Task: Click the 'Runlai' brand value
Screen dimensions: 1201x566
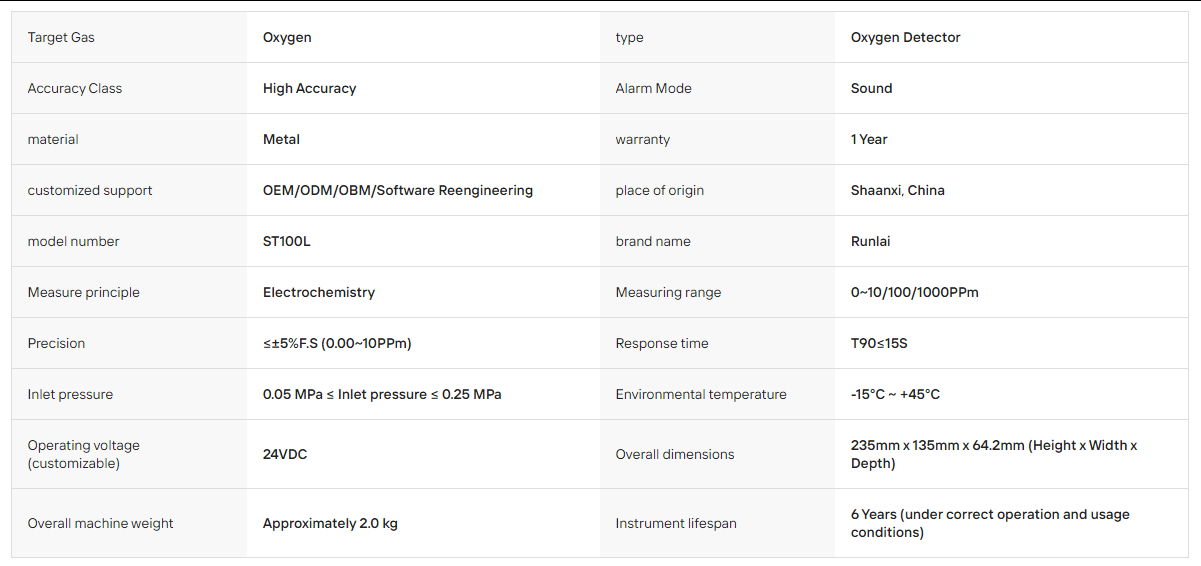Action: coord(871,241)
